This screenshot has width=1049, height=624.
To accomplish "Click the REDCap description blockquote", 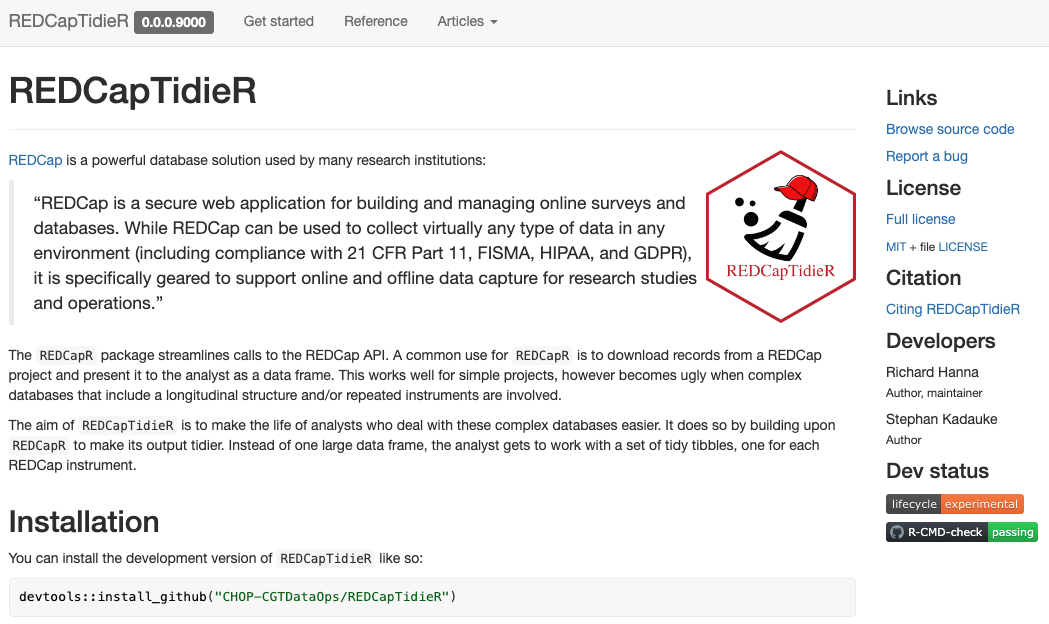I will tap(360, 252).
